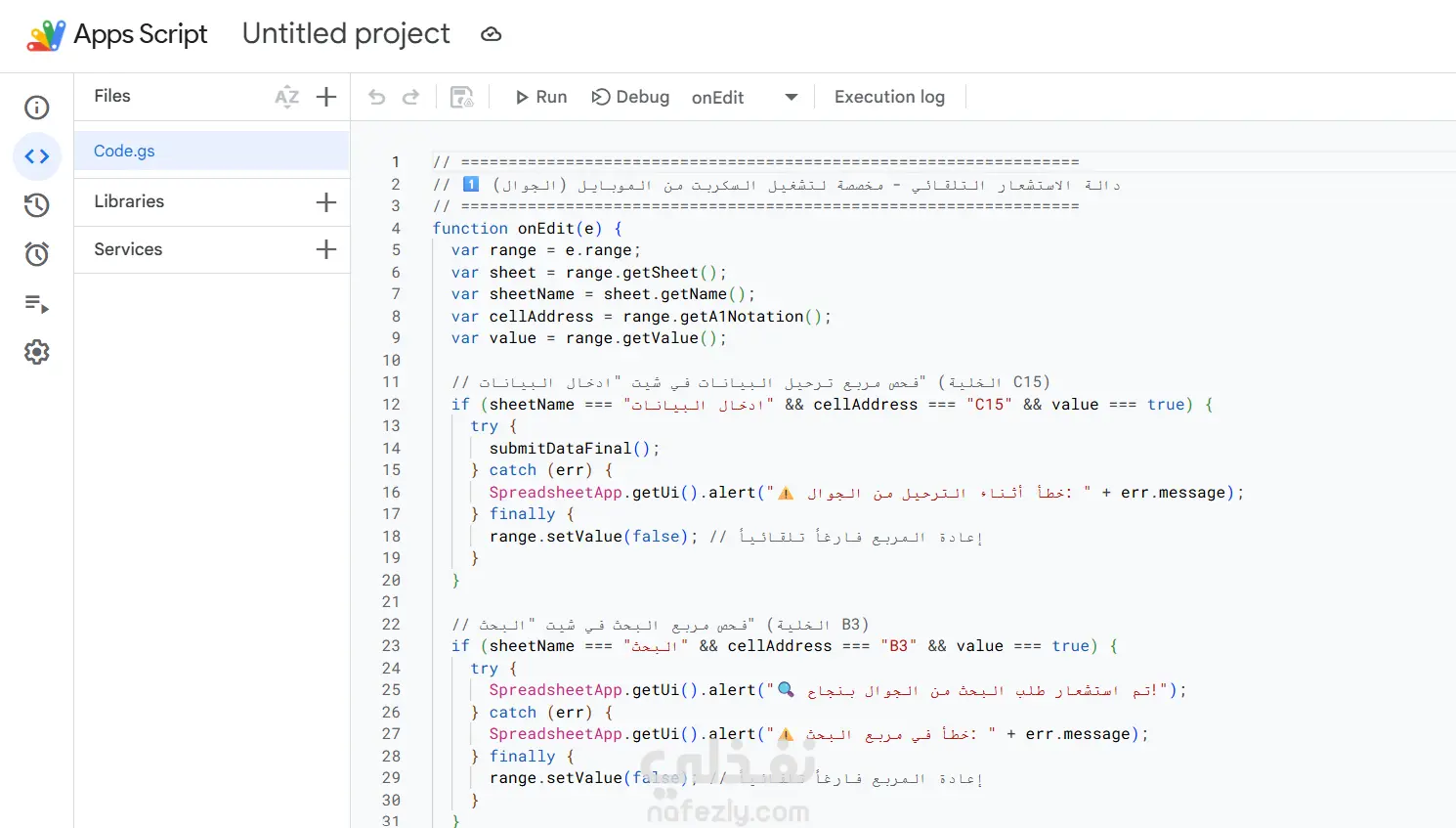Click the Apps Script title text
The image size is (1456, 828).
[x=141, y=34]
